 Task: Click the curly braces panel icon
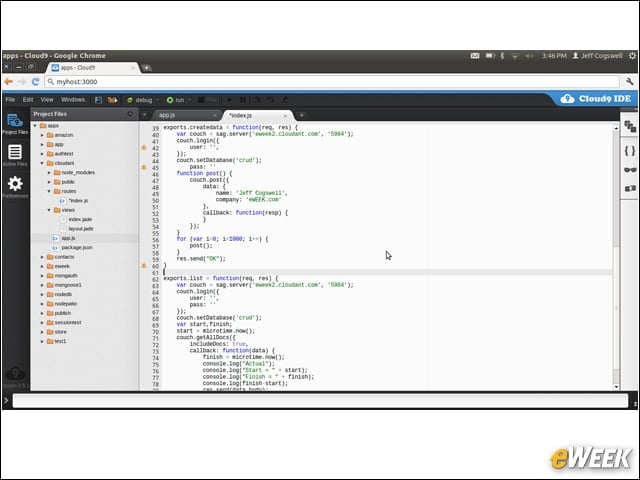pos(630,151)
